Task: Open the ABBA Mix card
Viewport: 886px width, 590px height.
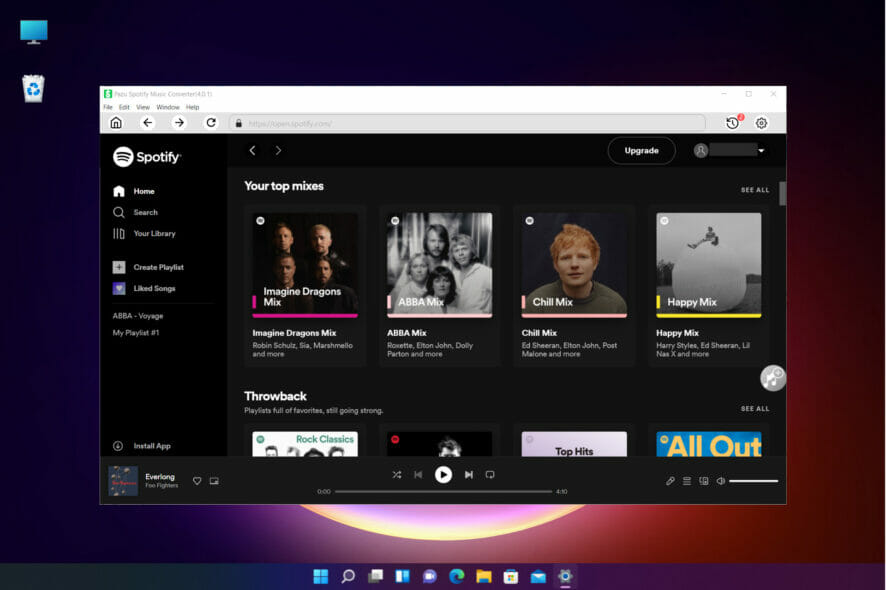Action: 440,286
